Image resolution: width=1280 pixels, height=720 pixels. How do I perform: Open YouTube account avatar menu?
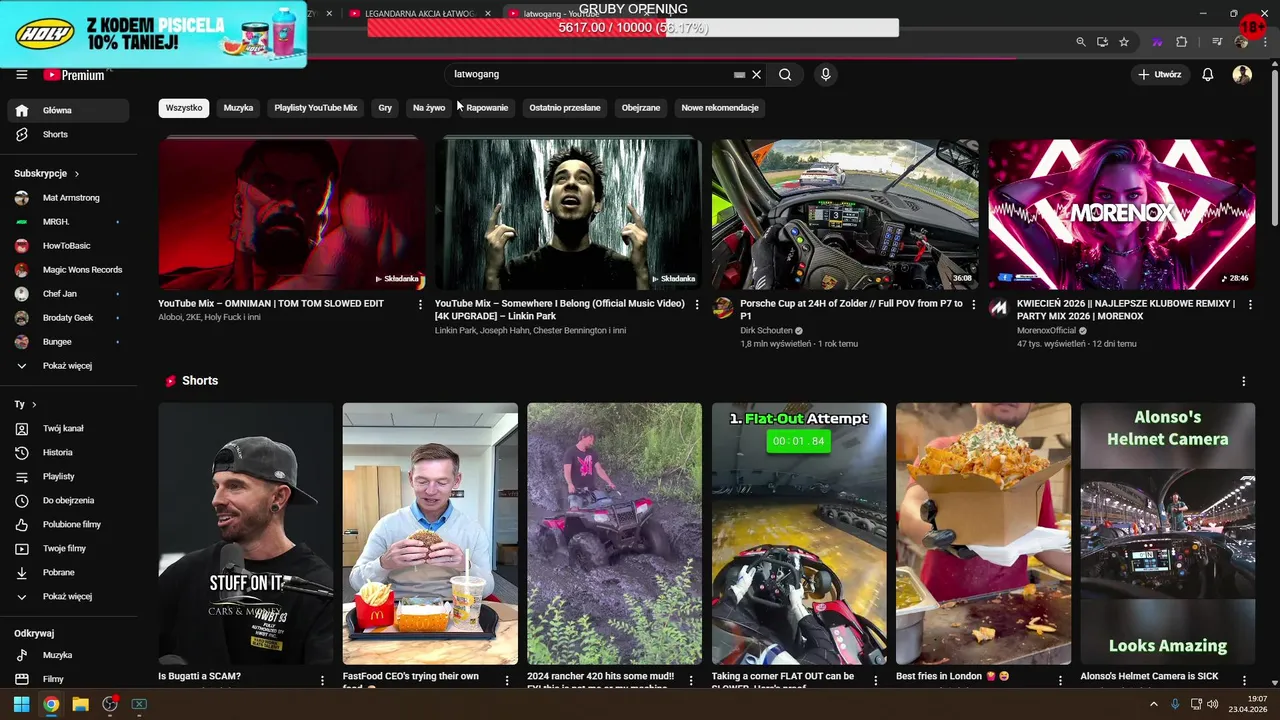(x=1242, y=74)
